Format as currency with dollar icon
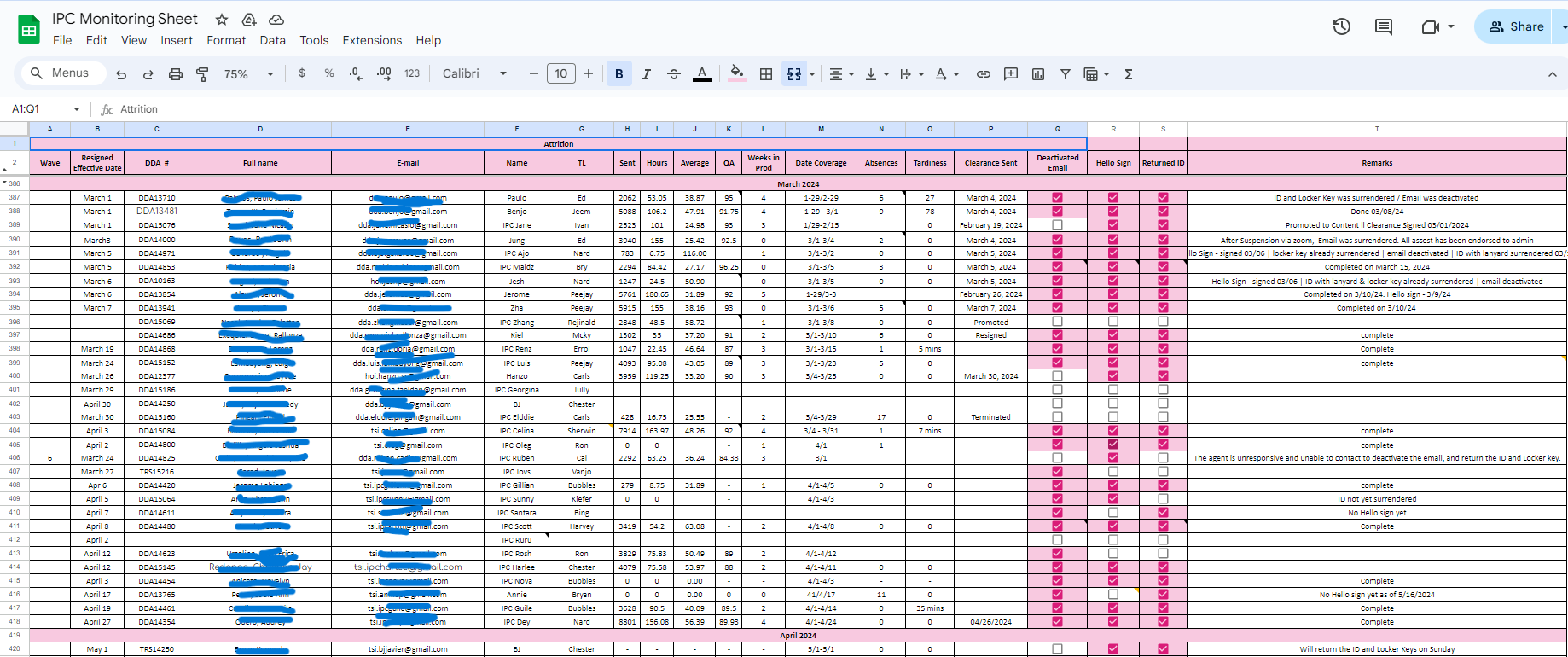Viewport: 1568px width, 657px height. pyautogui.click(x=302, y=73)
